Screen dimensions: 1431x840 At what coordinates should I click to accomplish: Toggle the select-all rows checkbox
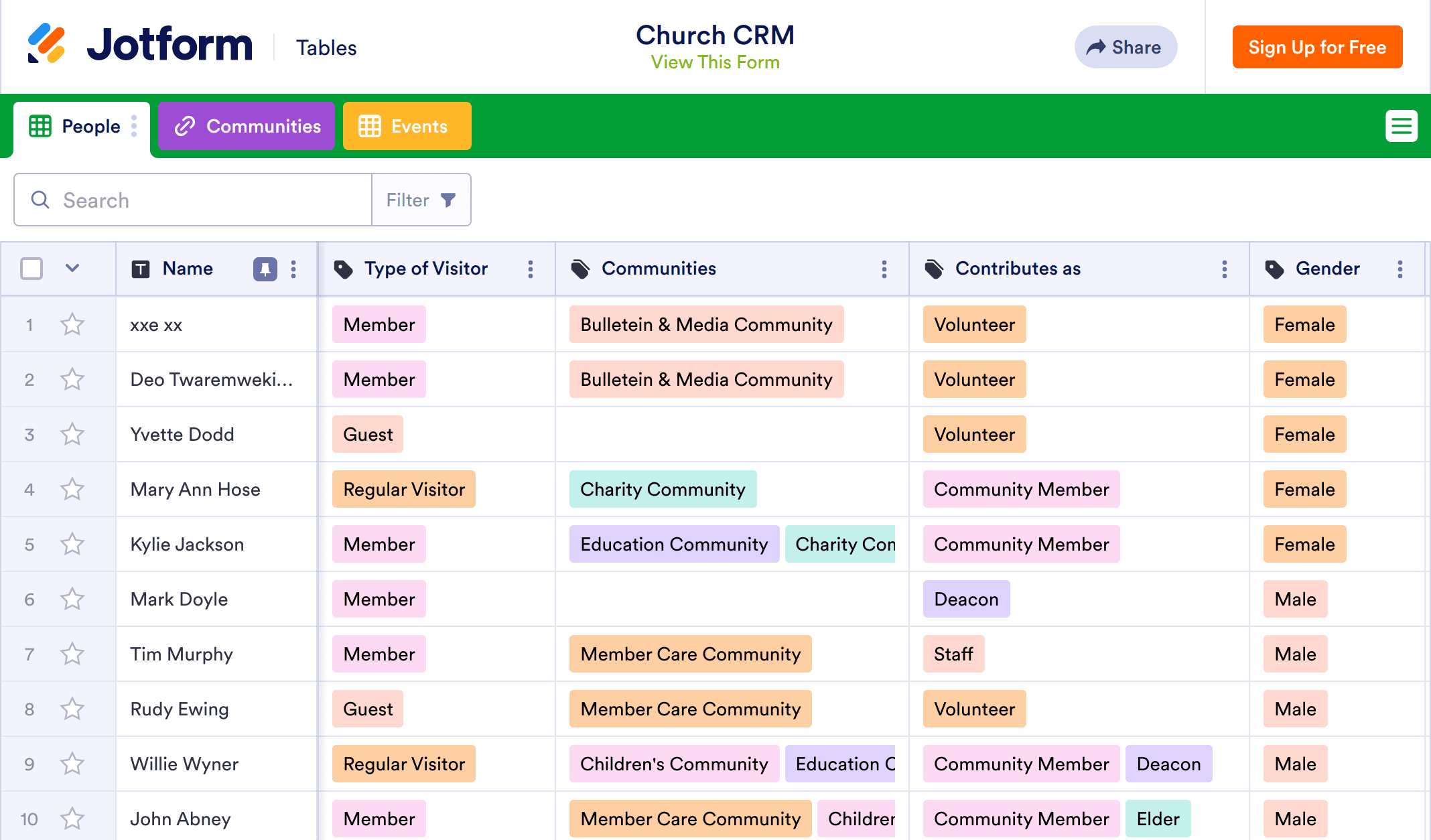pyautogui.click(x=31, y=269)
